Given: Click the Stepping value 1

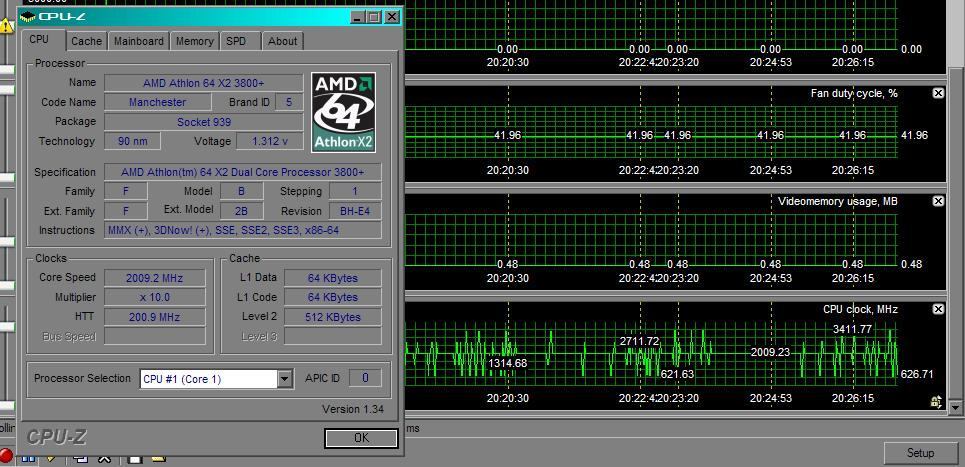Looking at the screenshot, I should coord(354,191).
